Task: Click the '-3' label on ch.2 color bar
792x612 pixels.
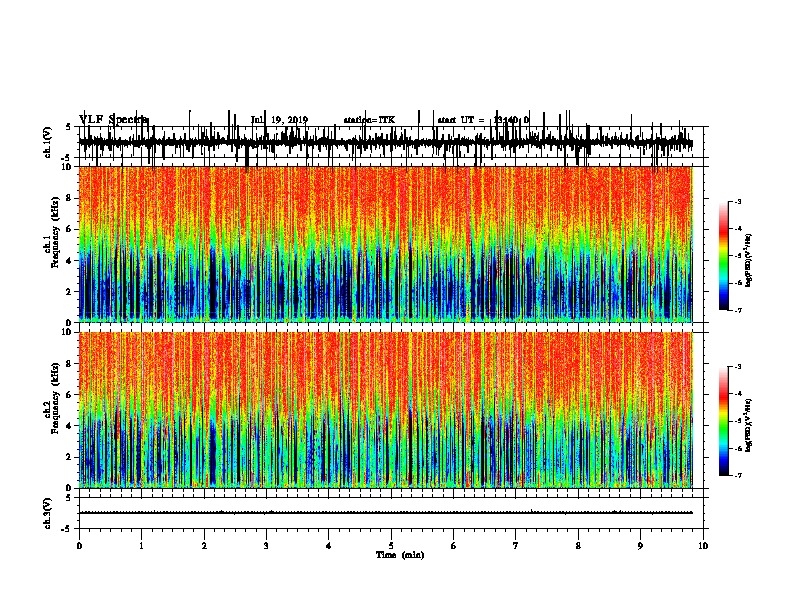Action: (x=738, y=367)
